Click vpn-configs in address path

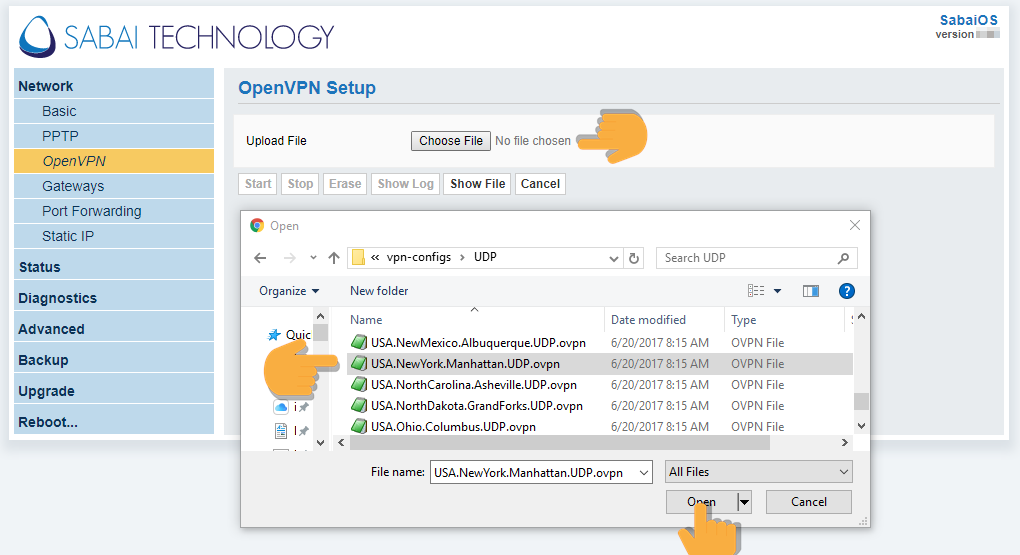point(419,257)
